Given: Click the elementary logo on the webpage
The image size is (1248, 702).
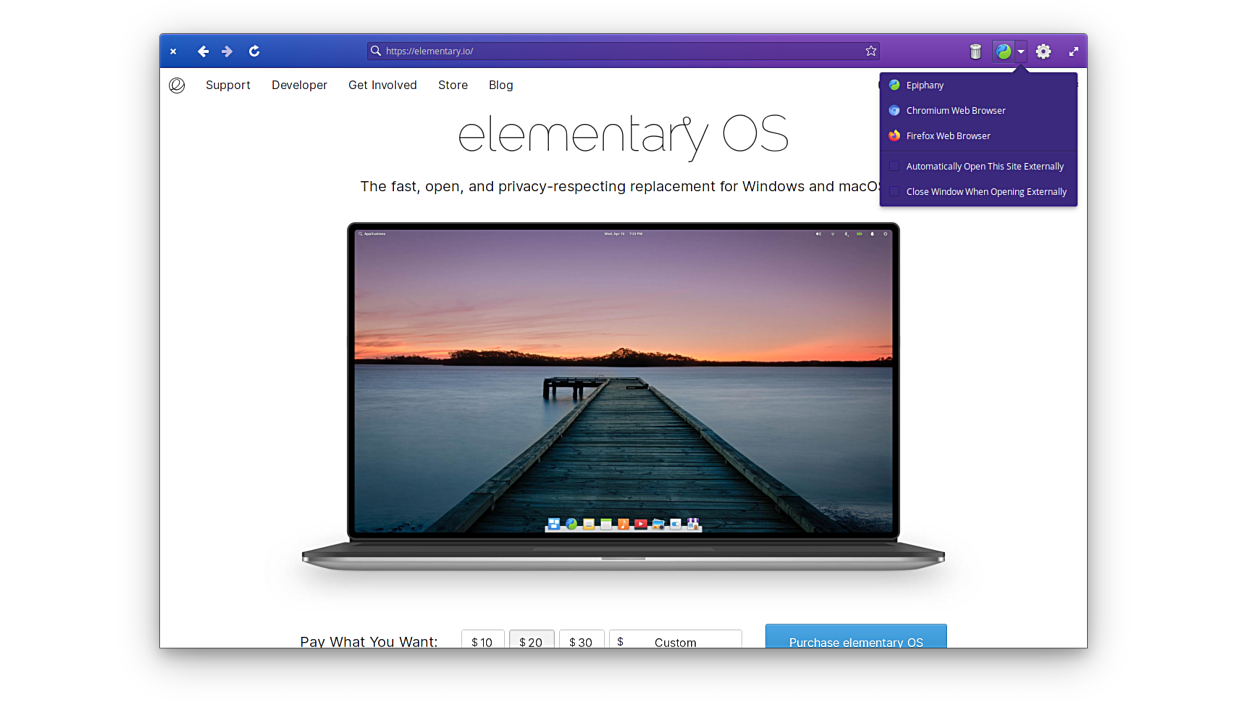Looking at the screenshot, I should (177, 85).
